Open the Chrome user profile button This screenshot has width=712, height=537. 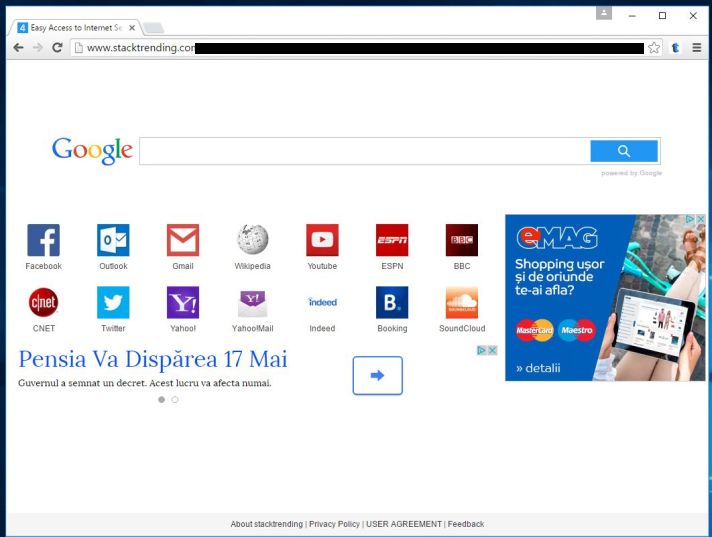(x=603, y=14)
